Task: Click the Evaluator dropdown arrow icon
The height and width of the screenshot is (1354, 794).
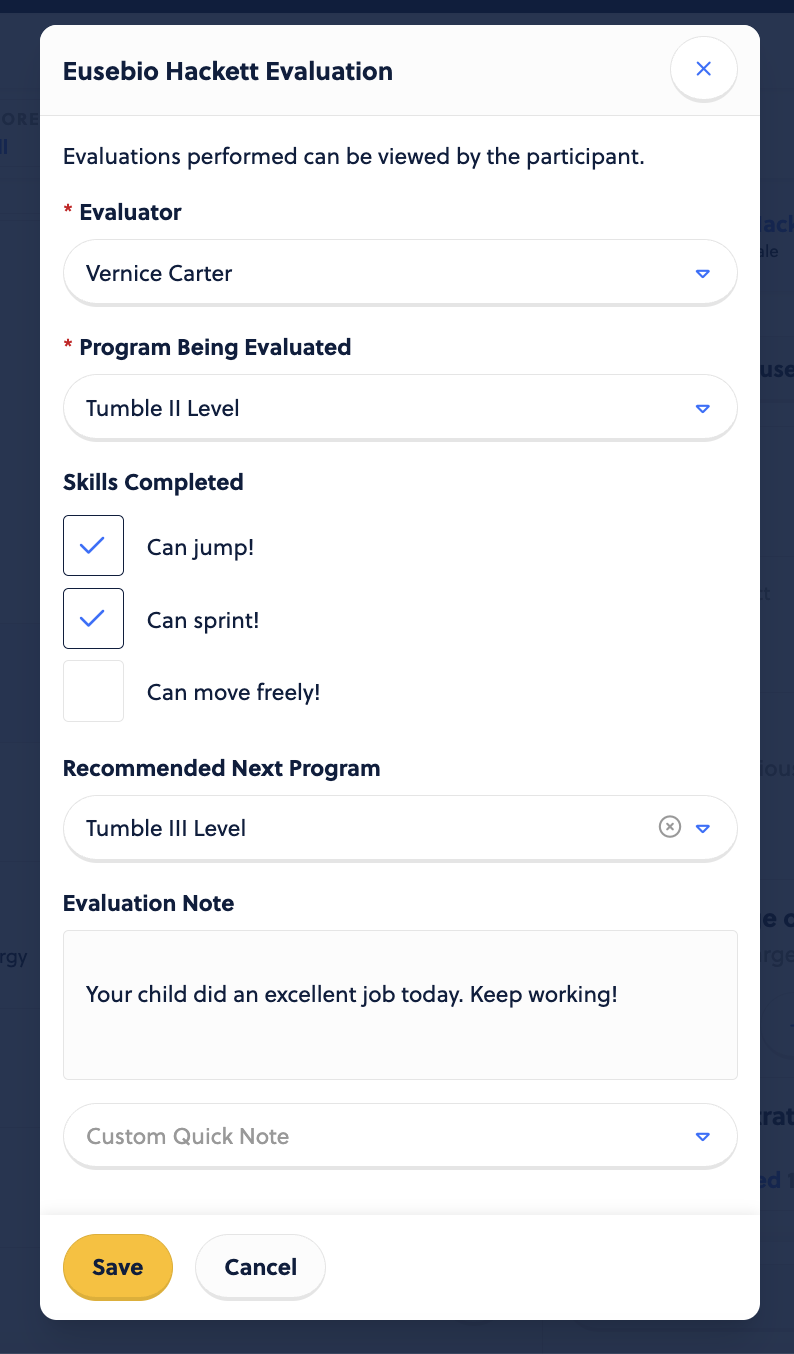Action: click(703, 273)
